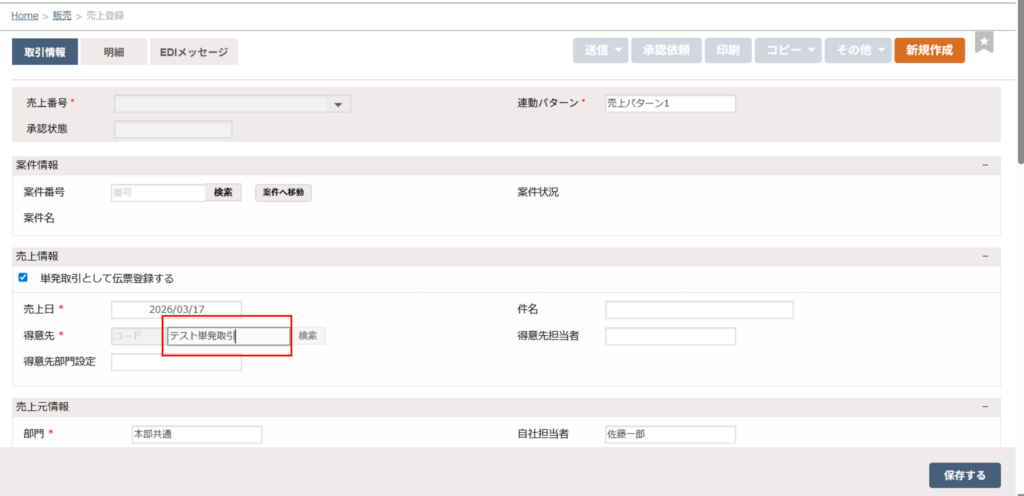Collapse the 案件情報 section

pos(985,165)
